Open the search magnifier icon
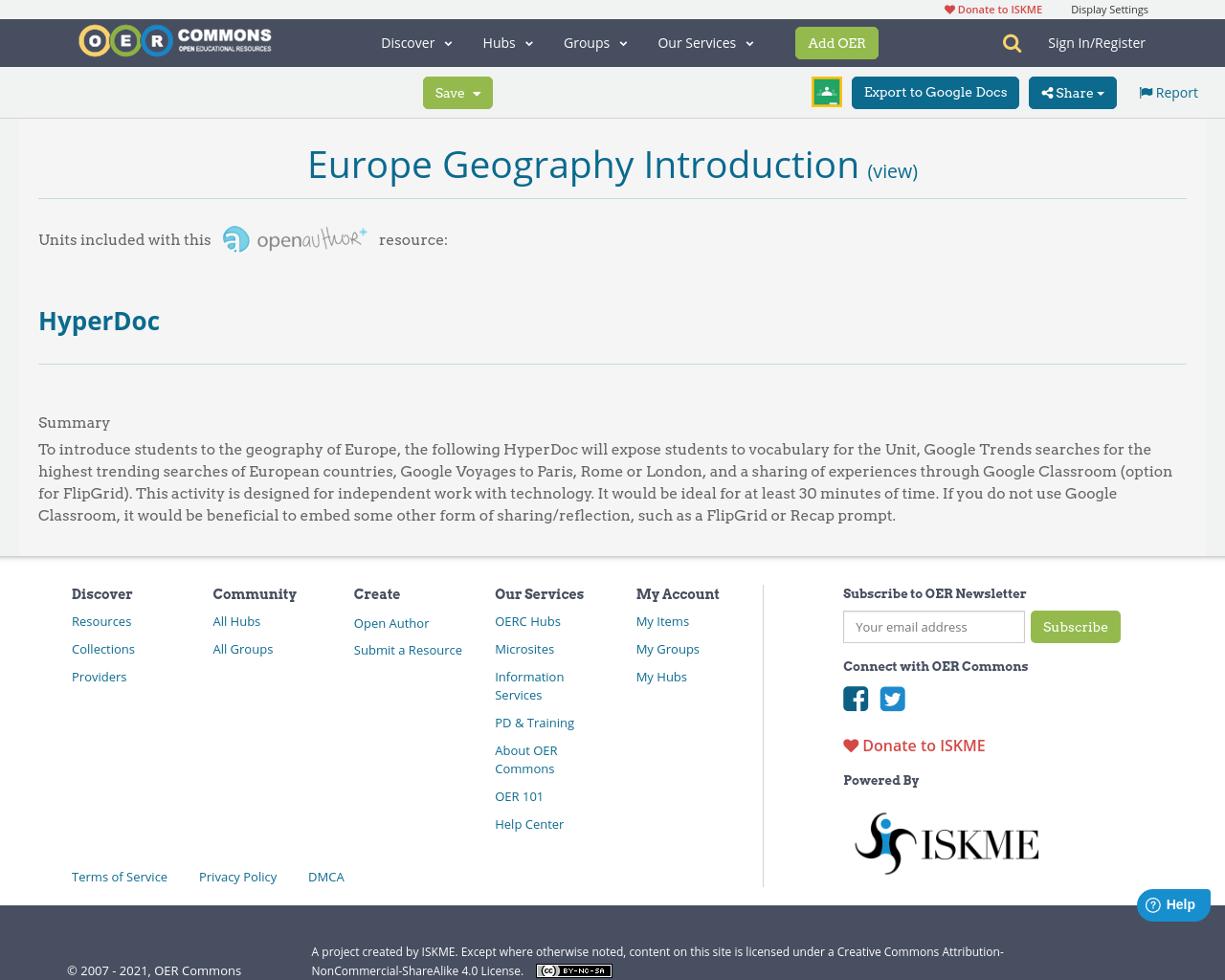 (1012, 43)
